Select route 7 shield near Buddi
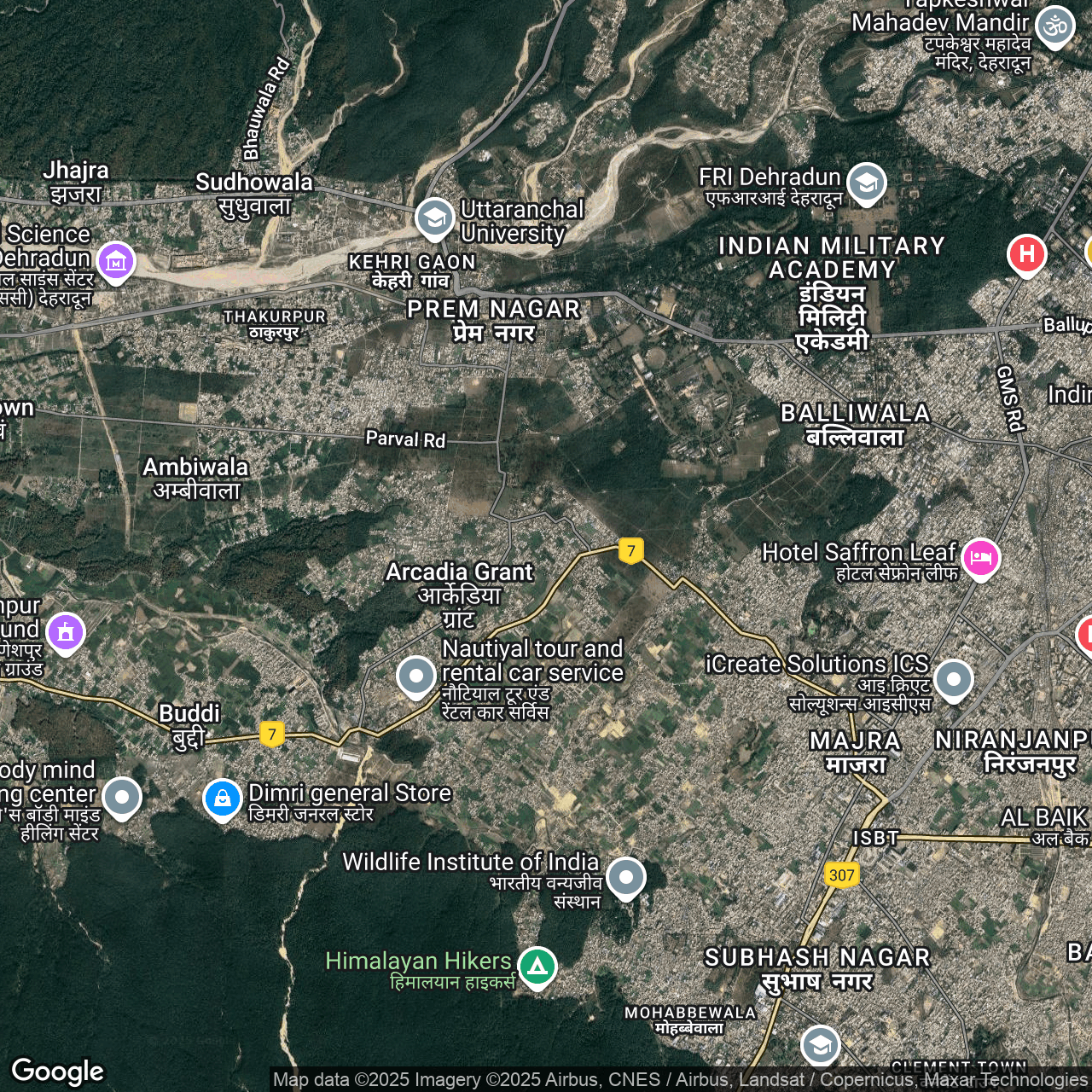1092x1092 pixels. [x=271, y=734]
